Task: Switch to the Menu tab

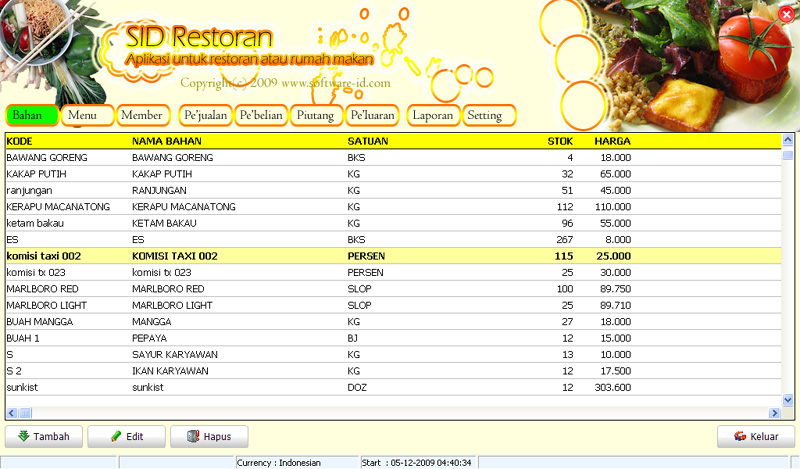Action: click(x=87, y=115)
